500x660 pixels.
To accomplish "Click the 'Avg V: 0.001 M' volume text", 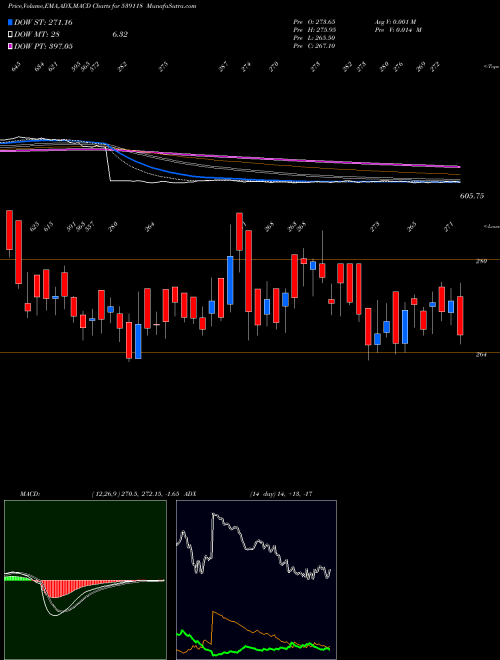I will pos(397,21).
